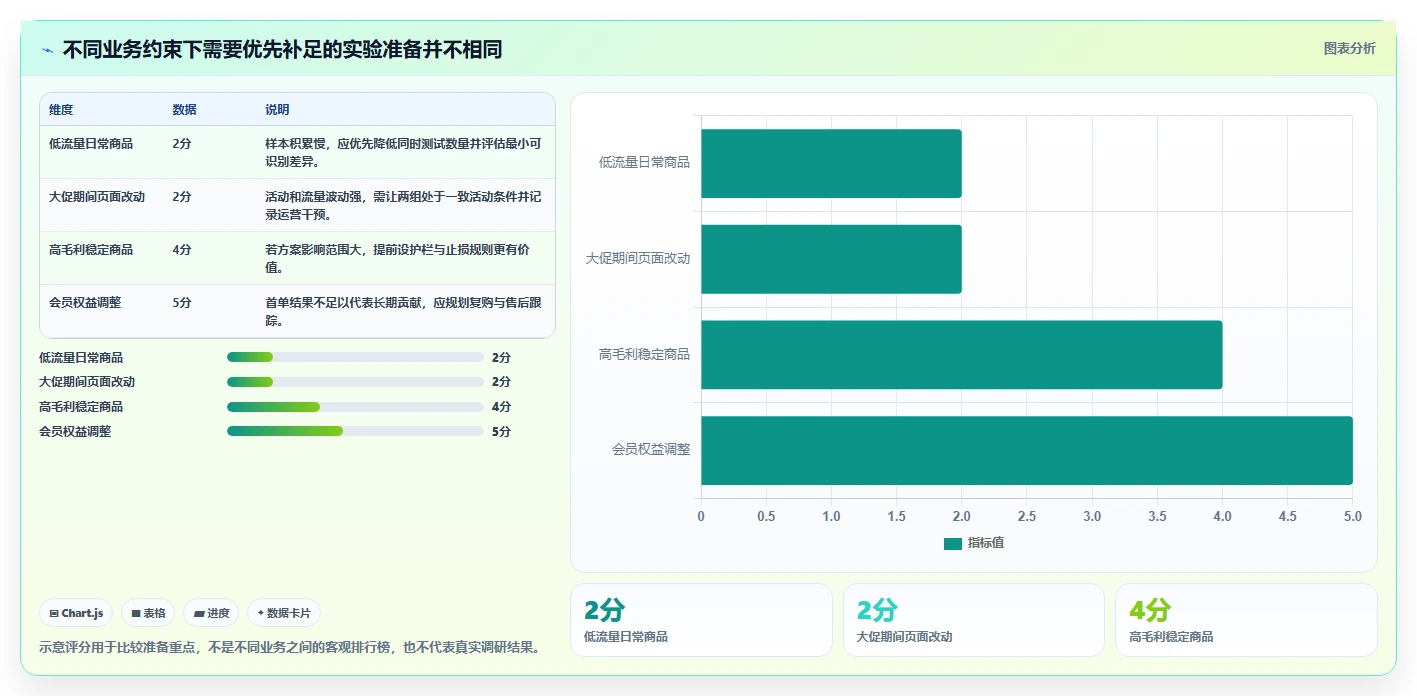Screen dimensions: 1417x696
Task: Toggle the 指标值 legend swatch
Action: (953, 543)
